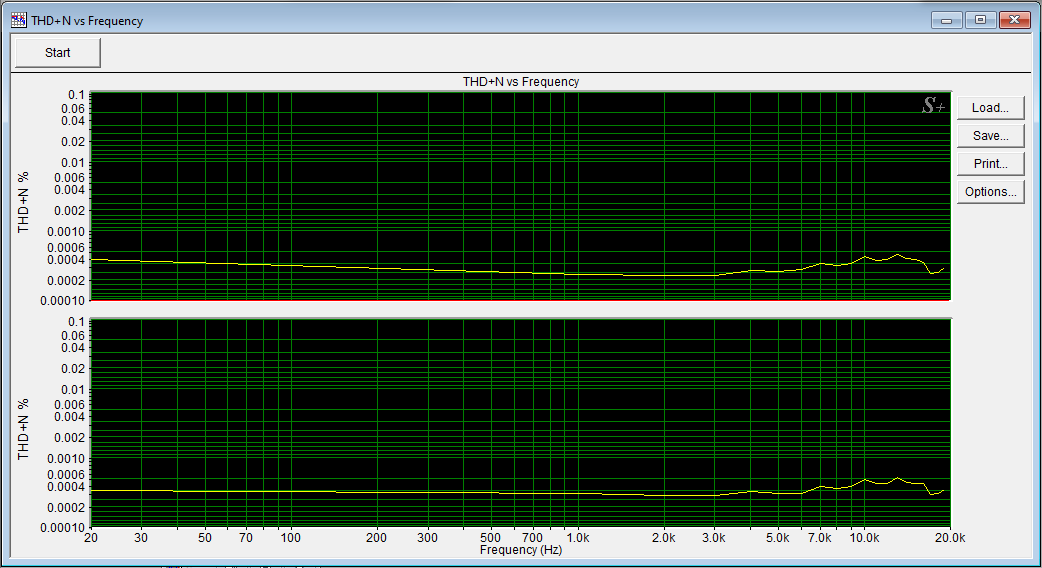
Task: Click the THD+N window title bar icon
Action: coord(19,21)
